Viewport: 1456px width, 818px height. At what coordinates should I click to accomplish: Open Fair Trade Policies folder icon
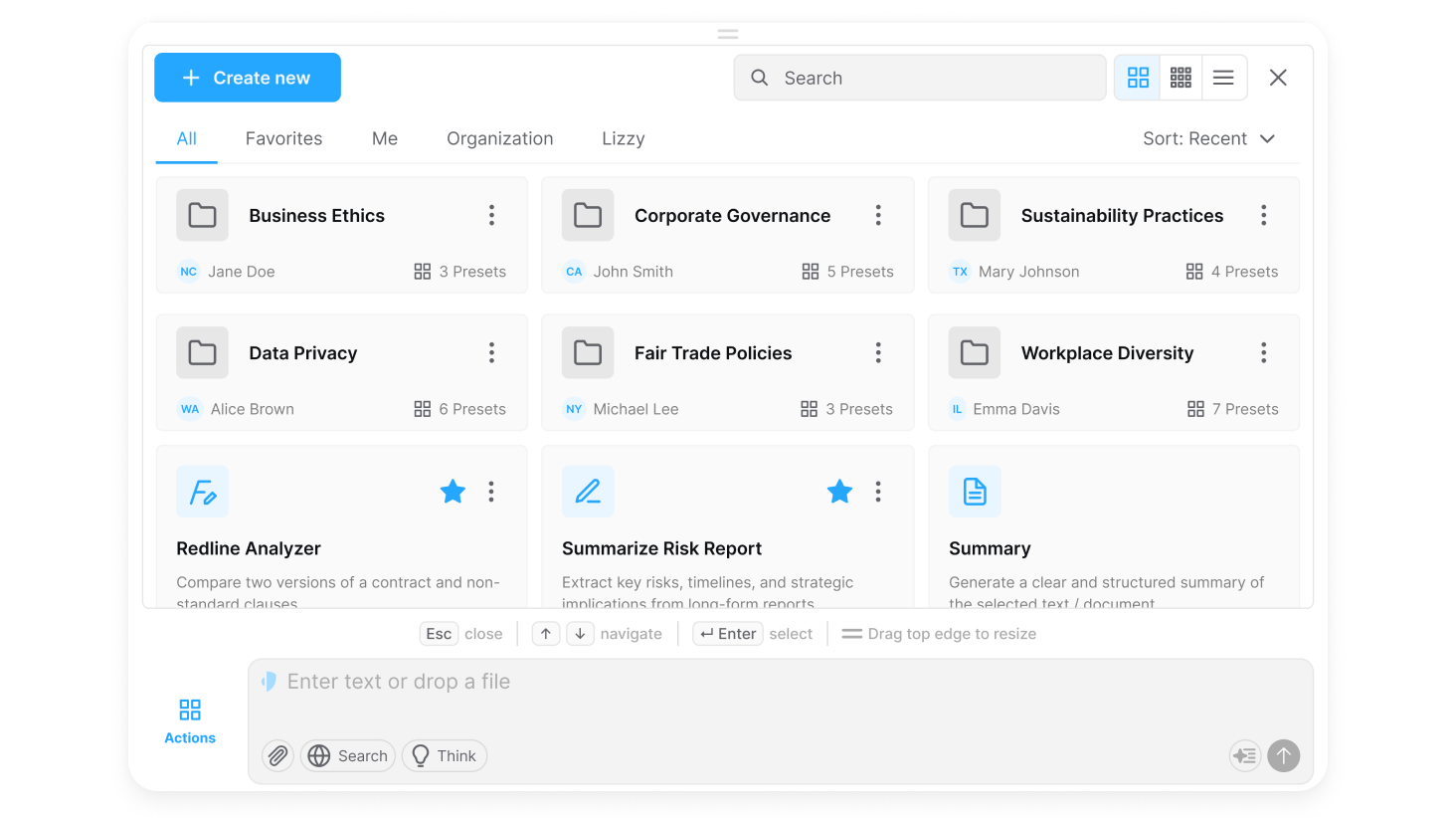tap(588, 352)
